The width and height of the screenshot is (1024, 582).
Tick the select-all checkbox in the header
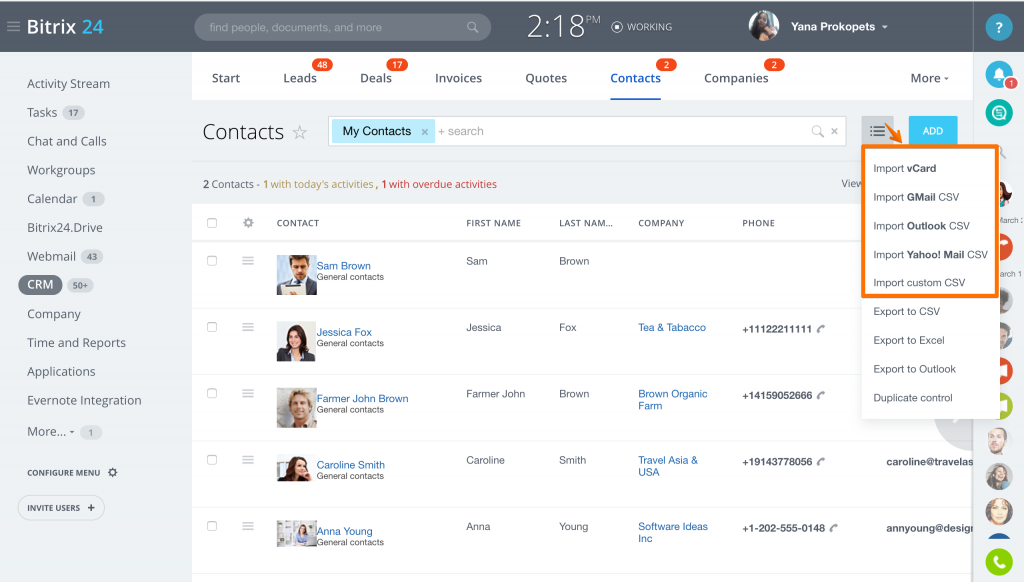[212, 223]
